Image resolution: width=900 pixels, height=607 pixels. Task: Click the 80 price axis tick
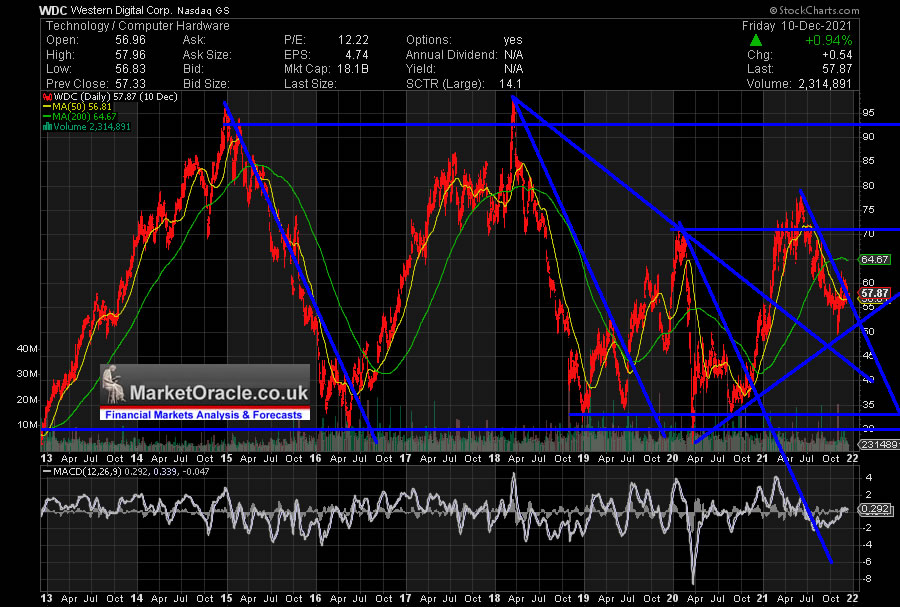[x=868, y=185]
